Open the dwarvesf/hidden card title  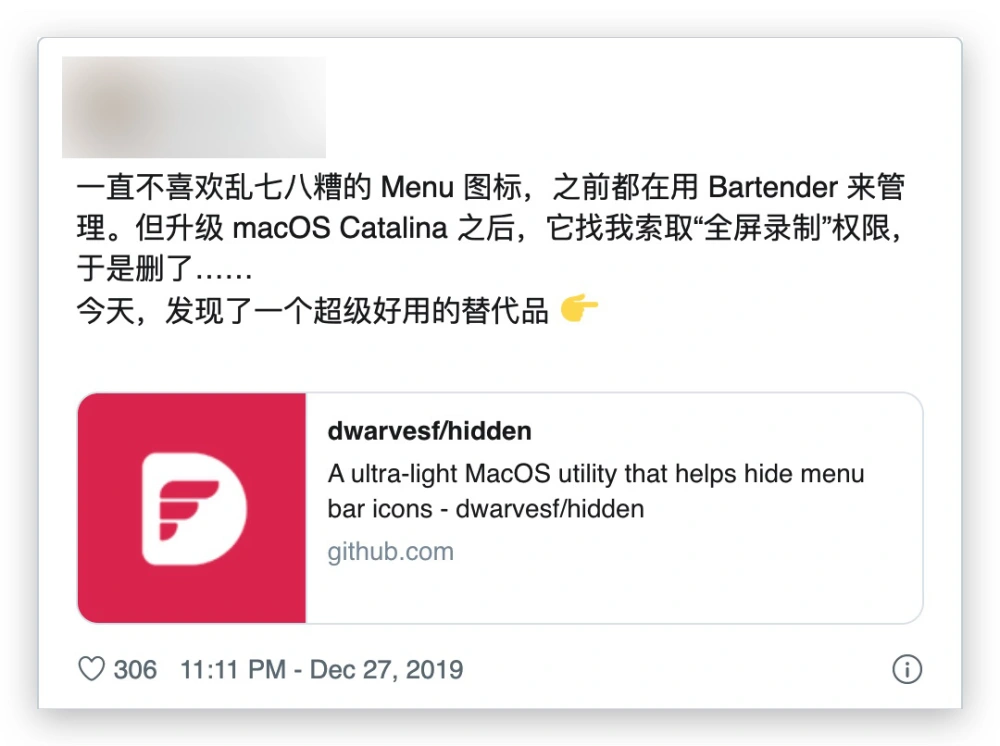(429, 432)
